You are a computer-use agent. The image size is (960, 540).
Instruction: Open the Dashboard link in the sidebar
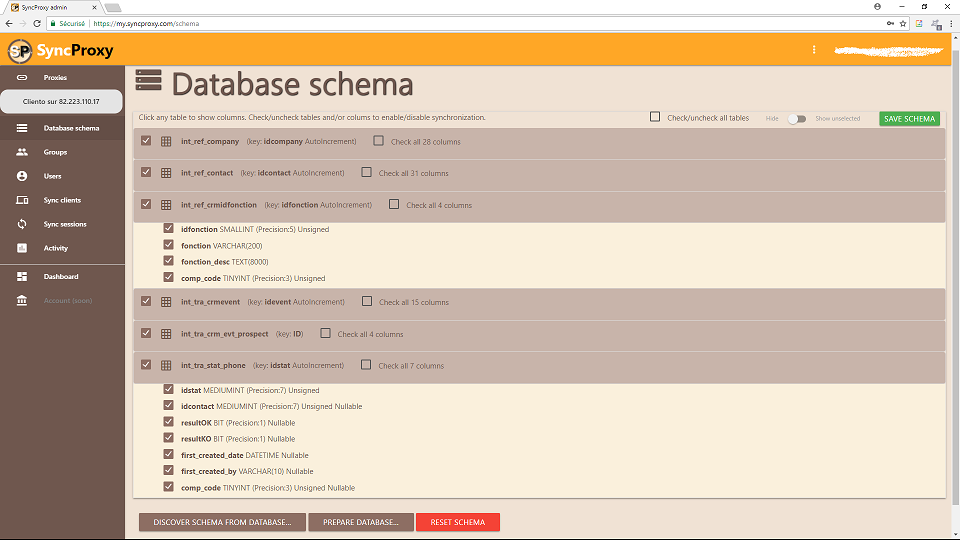click(61, 277)
